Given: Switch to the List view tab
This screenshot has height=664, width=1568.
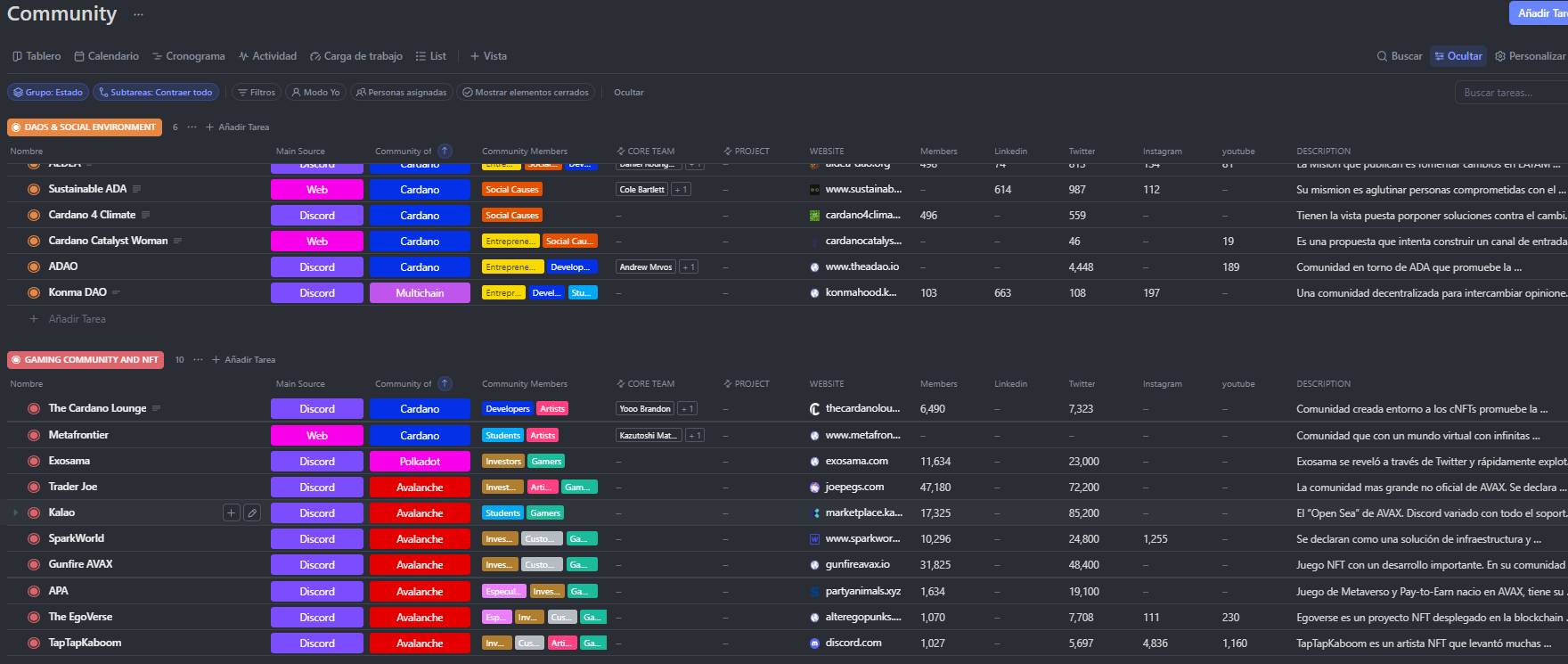Looking at the screenshot, I should pos(431,56).
